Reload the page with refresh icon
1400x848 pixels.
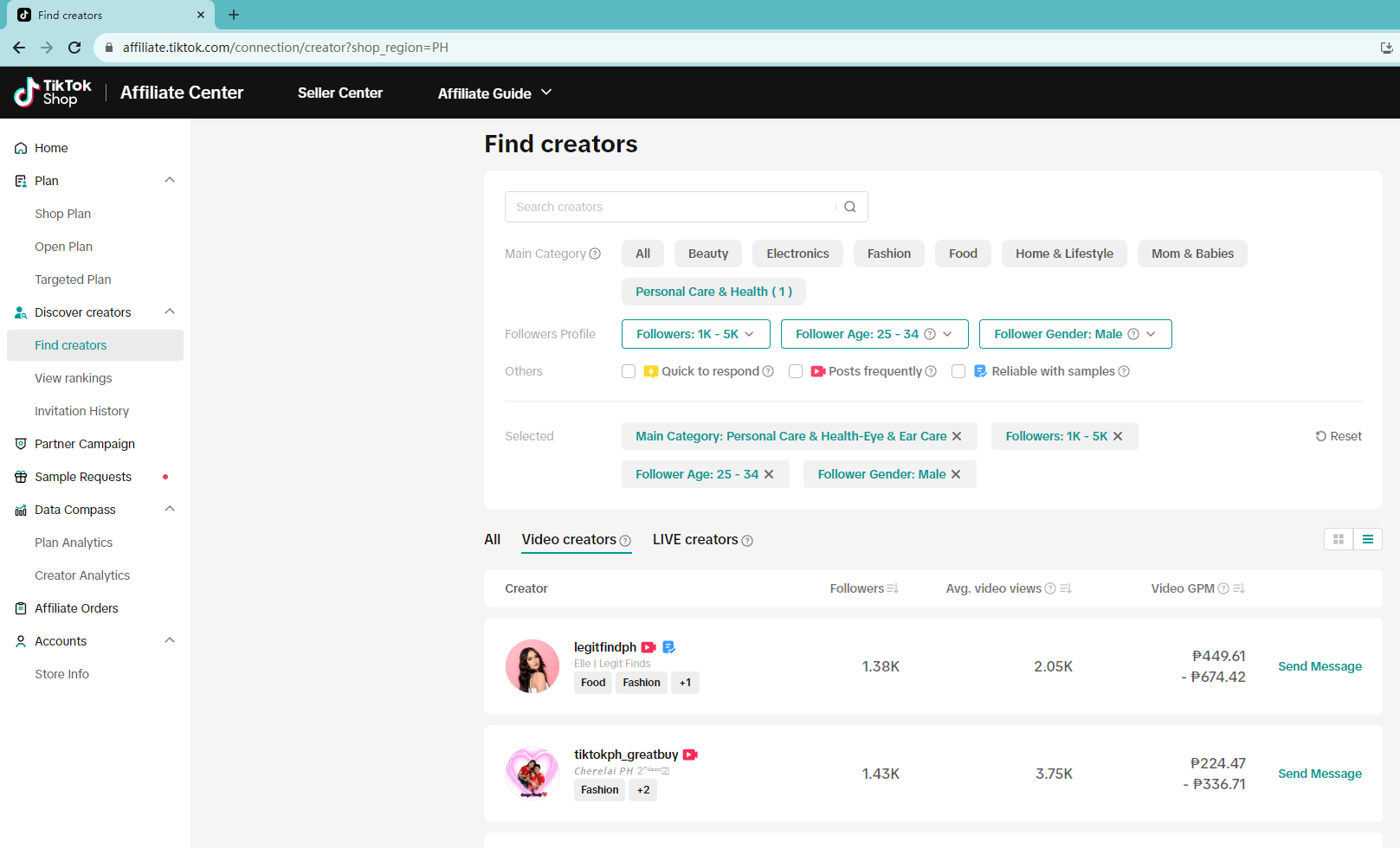coord(74,48)
